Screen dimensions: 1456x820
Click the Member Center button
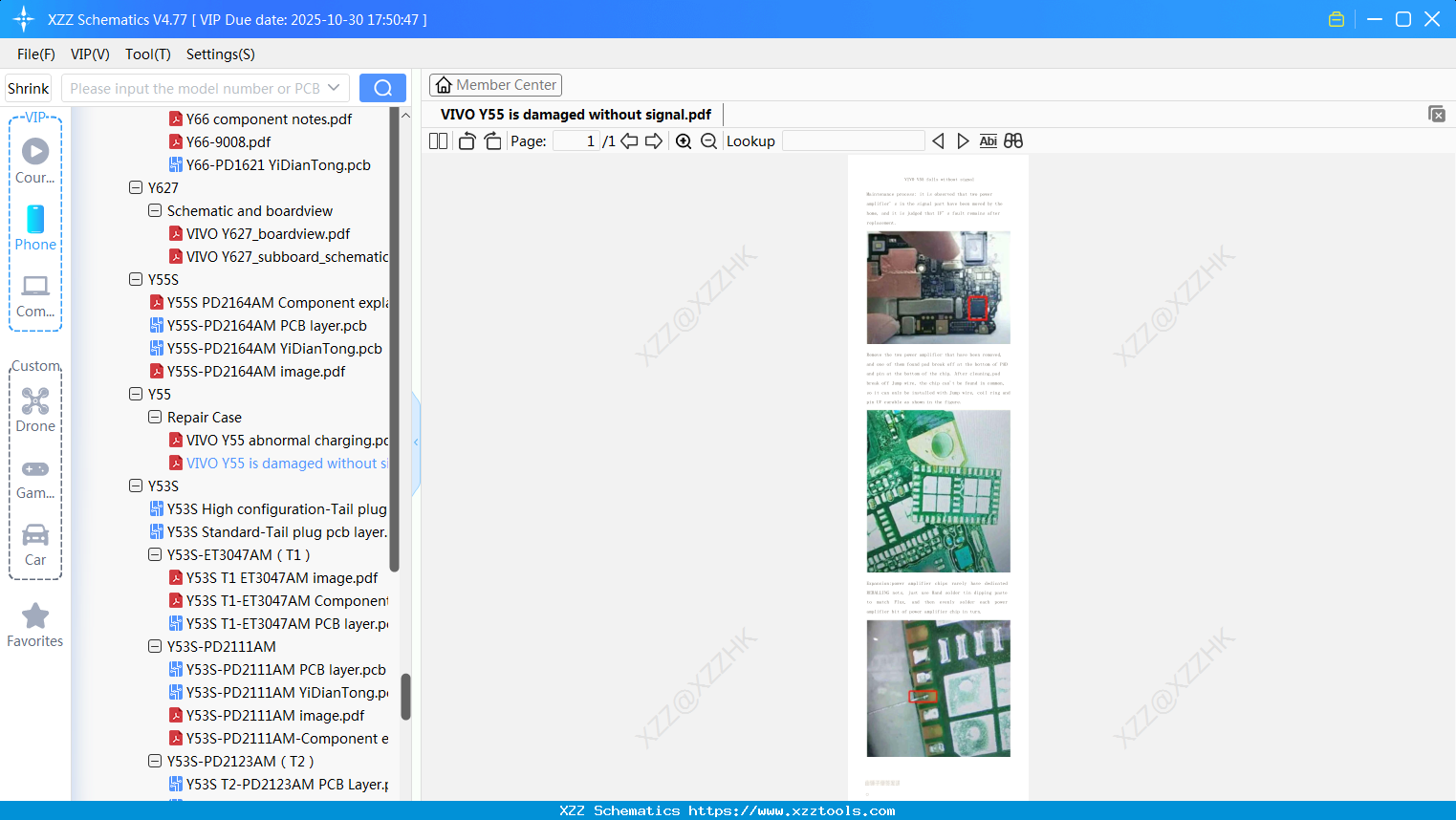coord(495,84)
